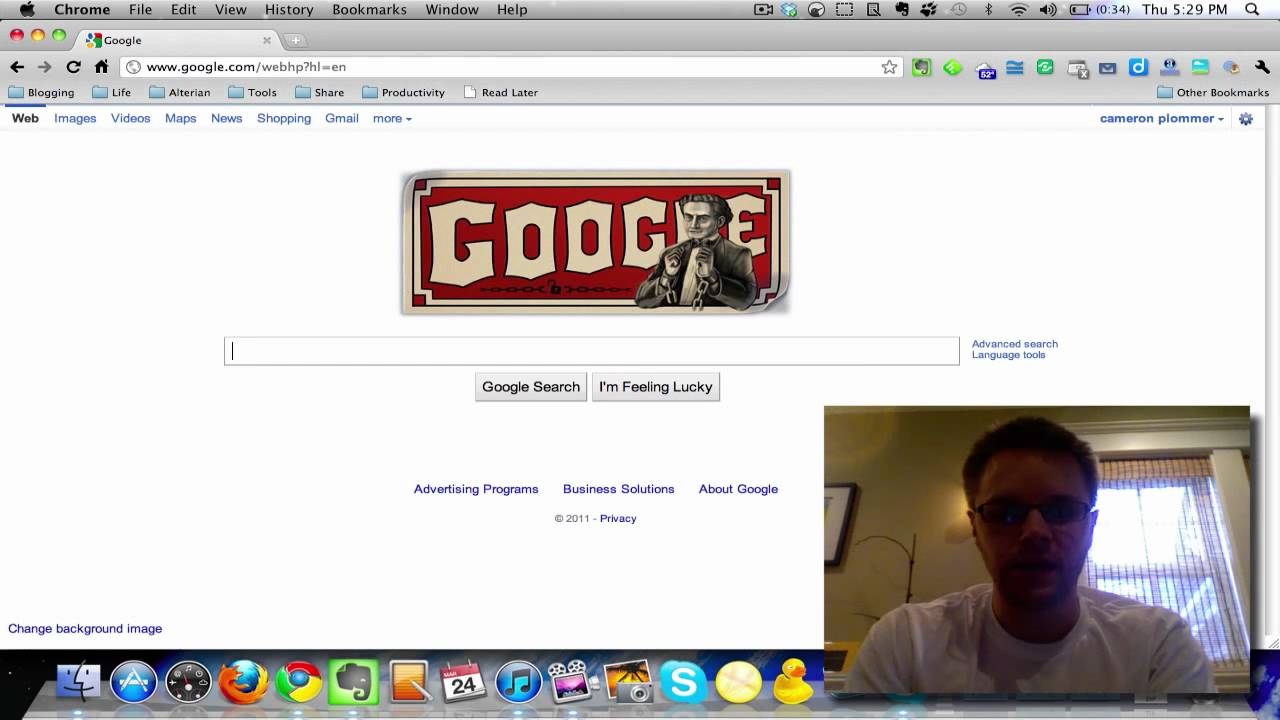Open the View menu
This screenshot has height=720, width=1280.
coord(230,10)
